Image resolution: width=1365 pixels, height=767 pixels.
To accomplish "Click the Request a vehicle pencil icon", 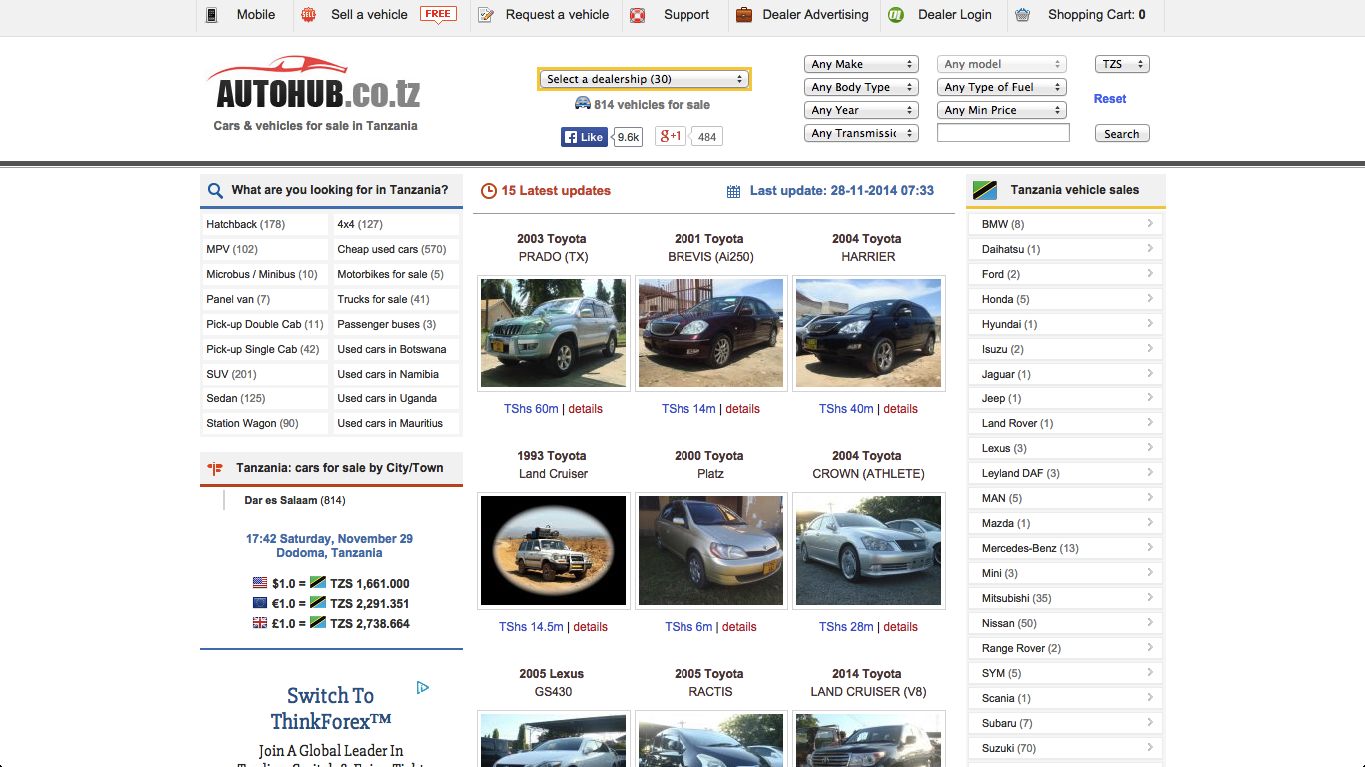I will (486, 15).
